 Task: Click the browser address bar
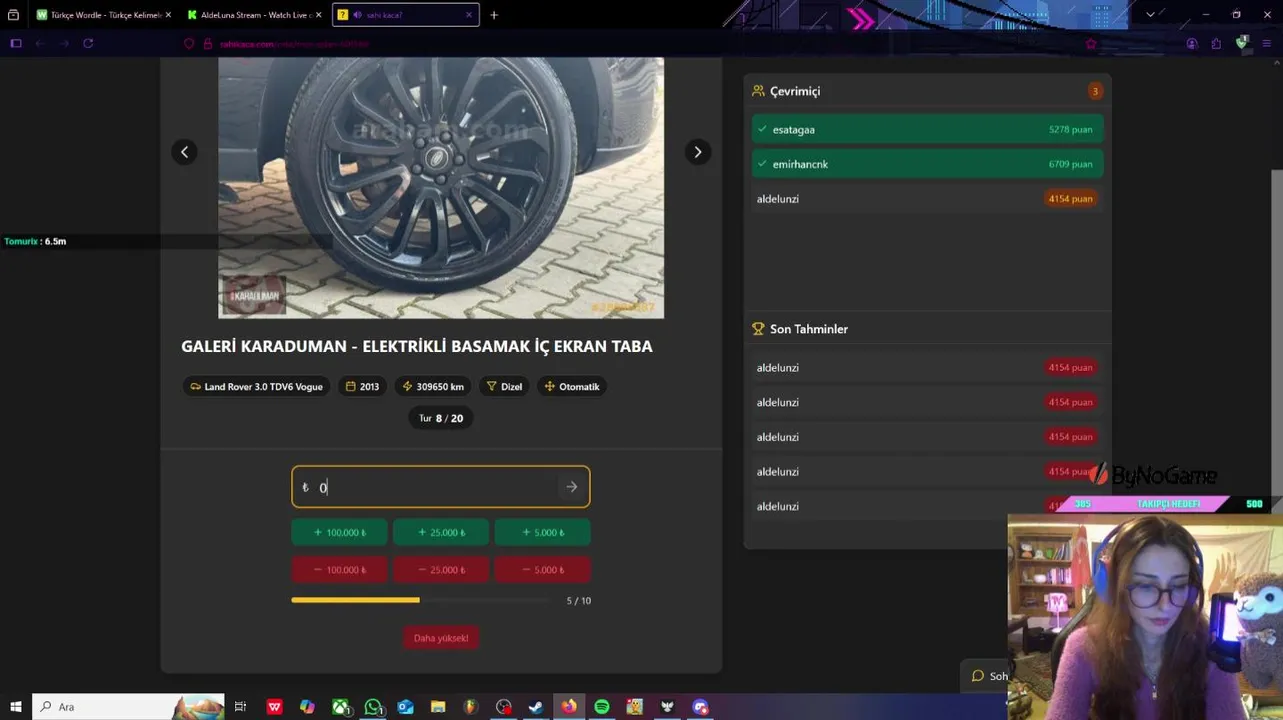pos(640,43)
